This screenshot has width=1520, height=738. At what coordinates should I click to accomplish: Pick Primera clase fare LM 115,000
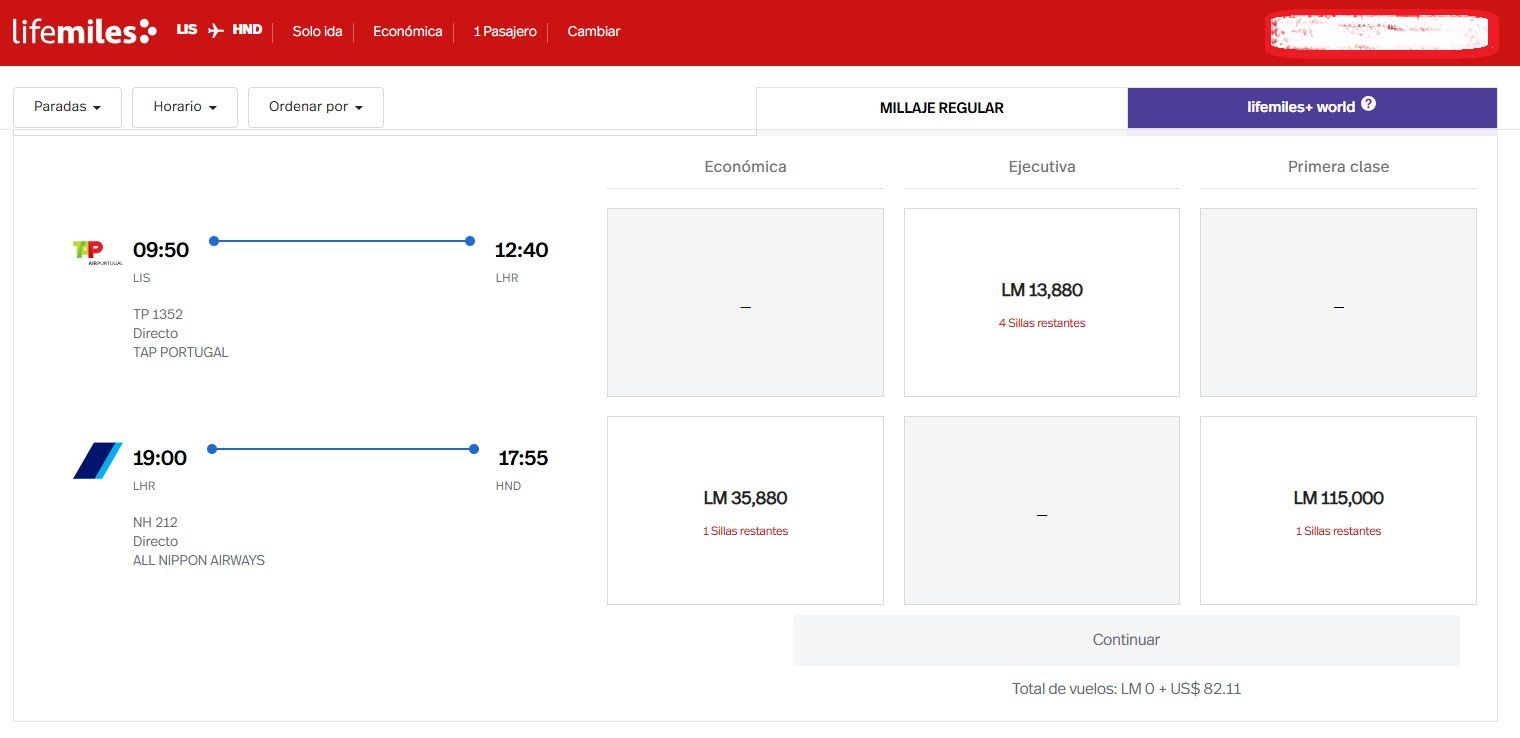click(1338, 510)
